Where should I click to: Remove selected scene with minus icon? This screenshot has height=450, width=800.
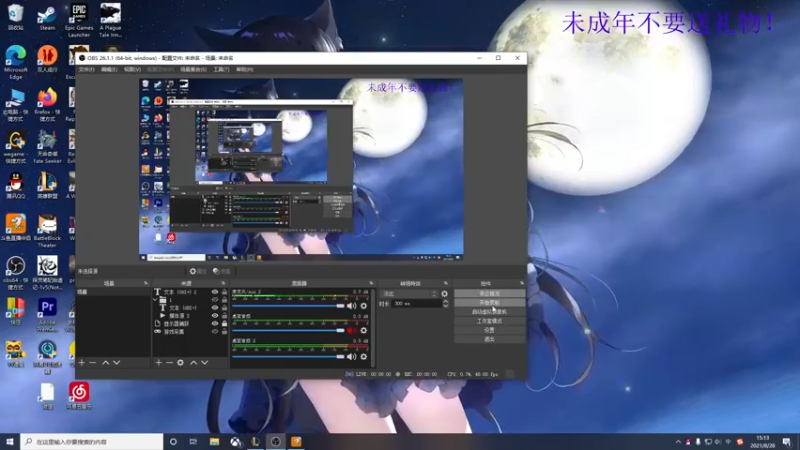coord(92,363)
